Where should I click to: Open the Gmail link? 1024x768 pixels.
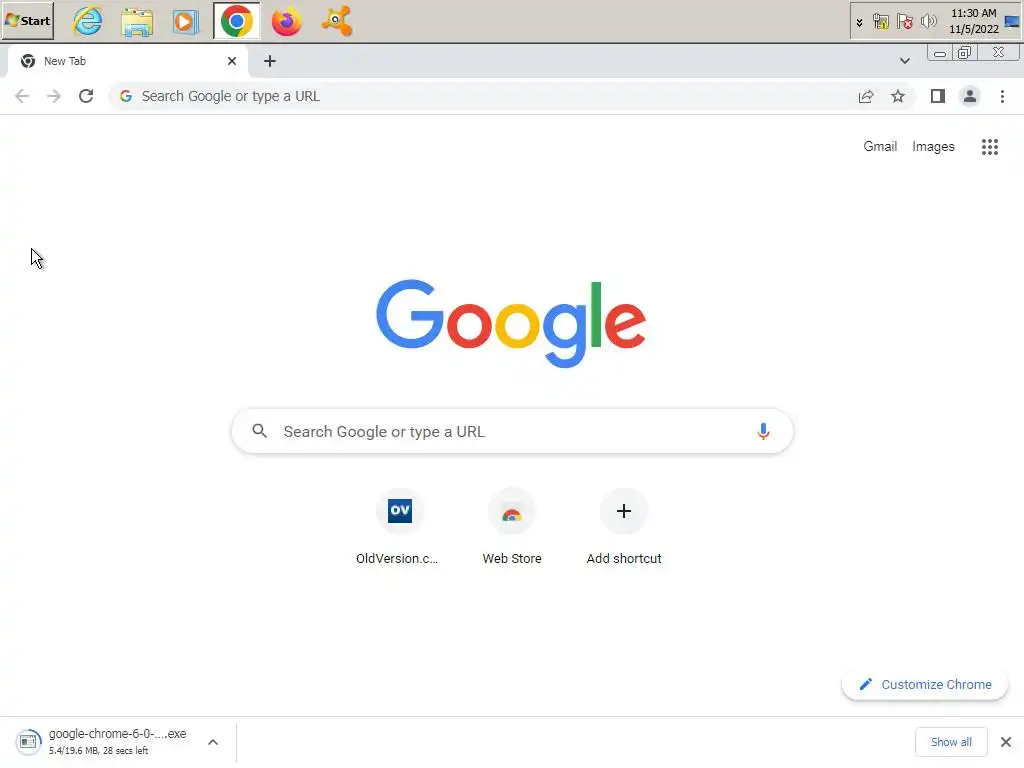880,146
